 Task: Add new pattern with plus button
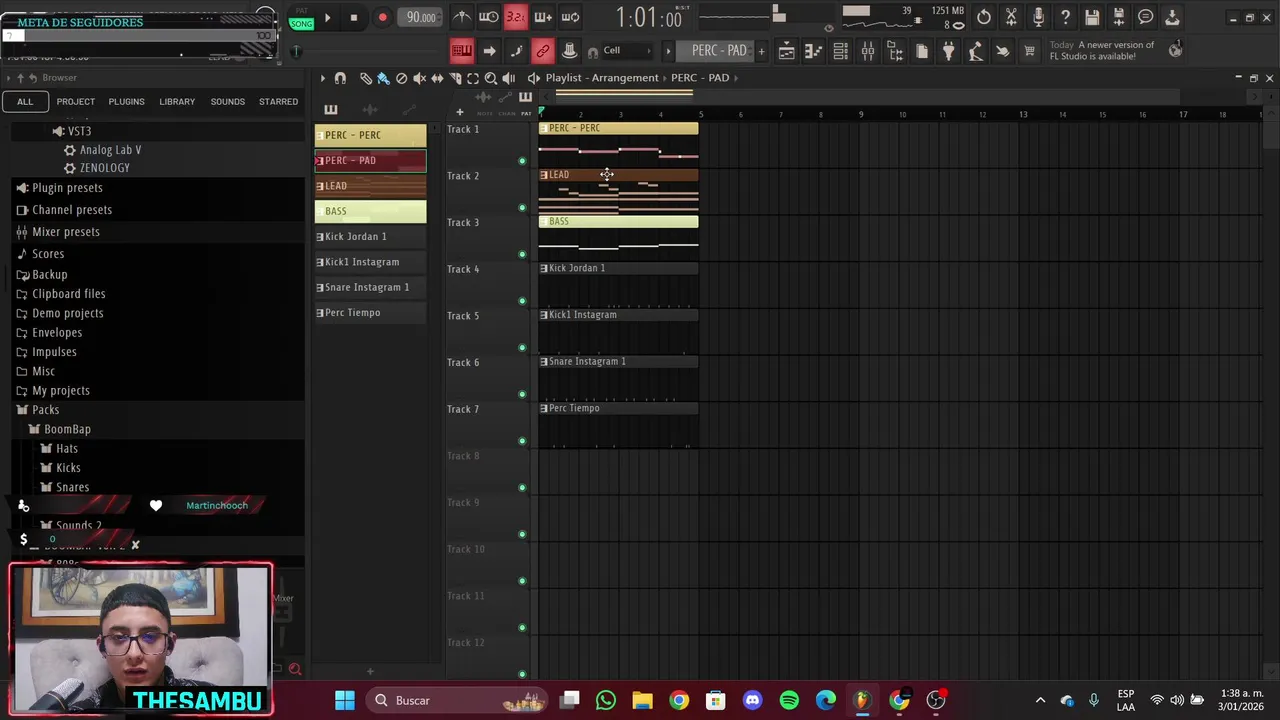761,51
